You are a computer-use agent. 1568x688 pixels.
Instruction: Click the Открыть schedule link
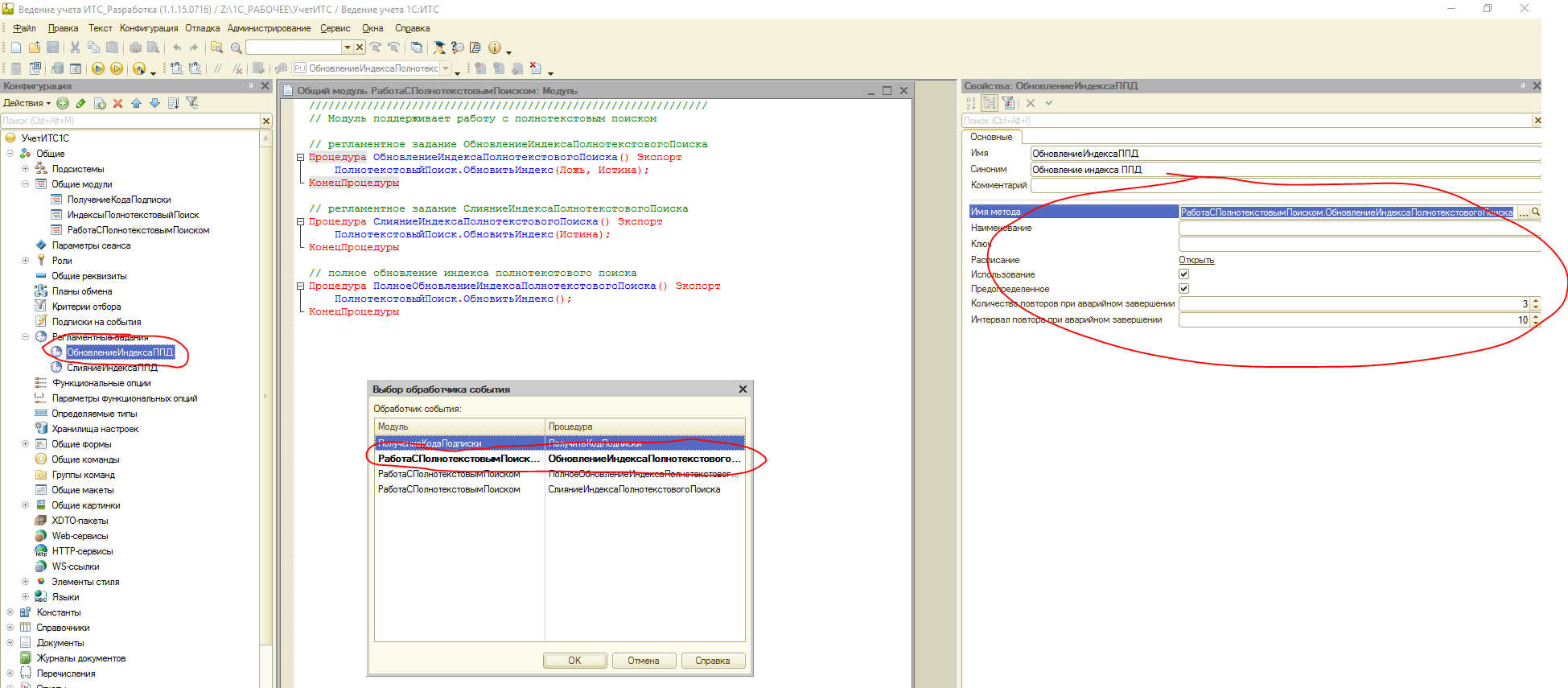coord(1196,260)
